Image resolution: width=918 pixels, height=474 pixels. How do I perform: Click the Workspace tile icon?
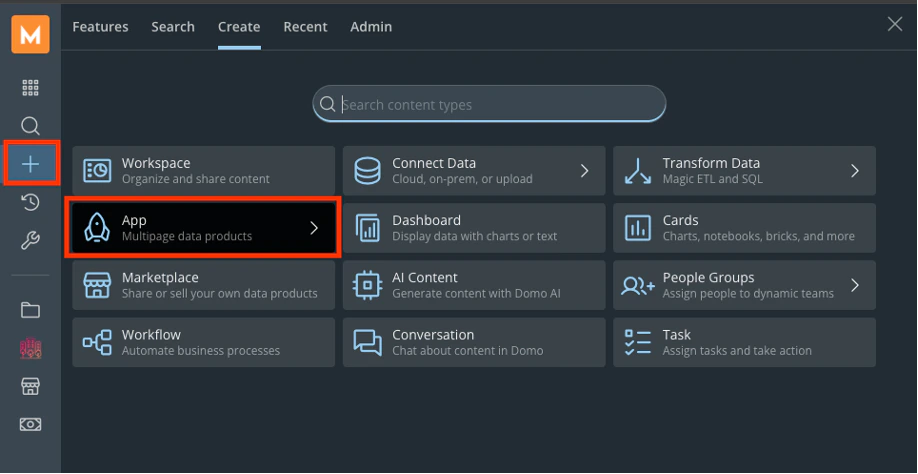[97, 171]
